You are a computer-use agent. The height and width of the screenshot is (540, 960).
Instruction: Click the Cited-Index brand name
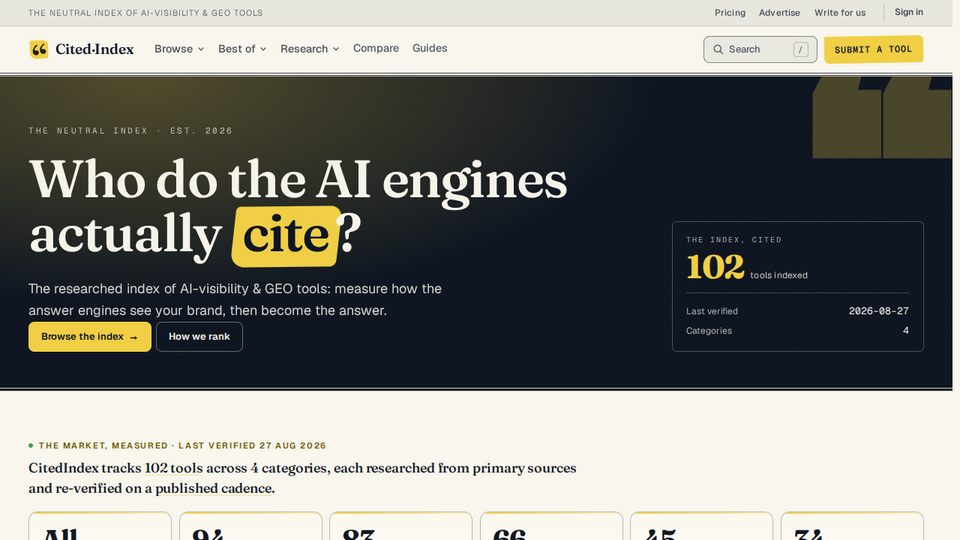tap(94, 50)
